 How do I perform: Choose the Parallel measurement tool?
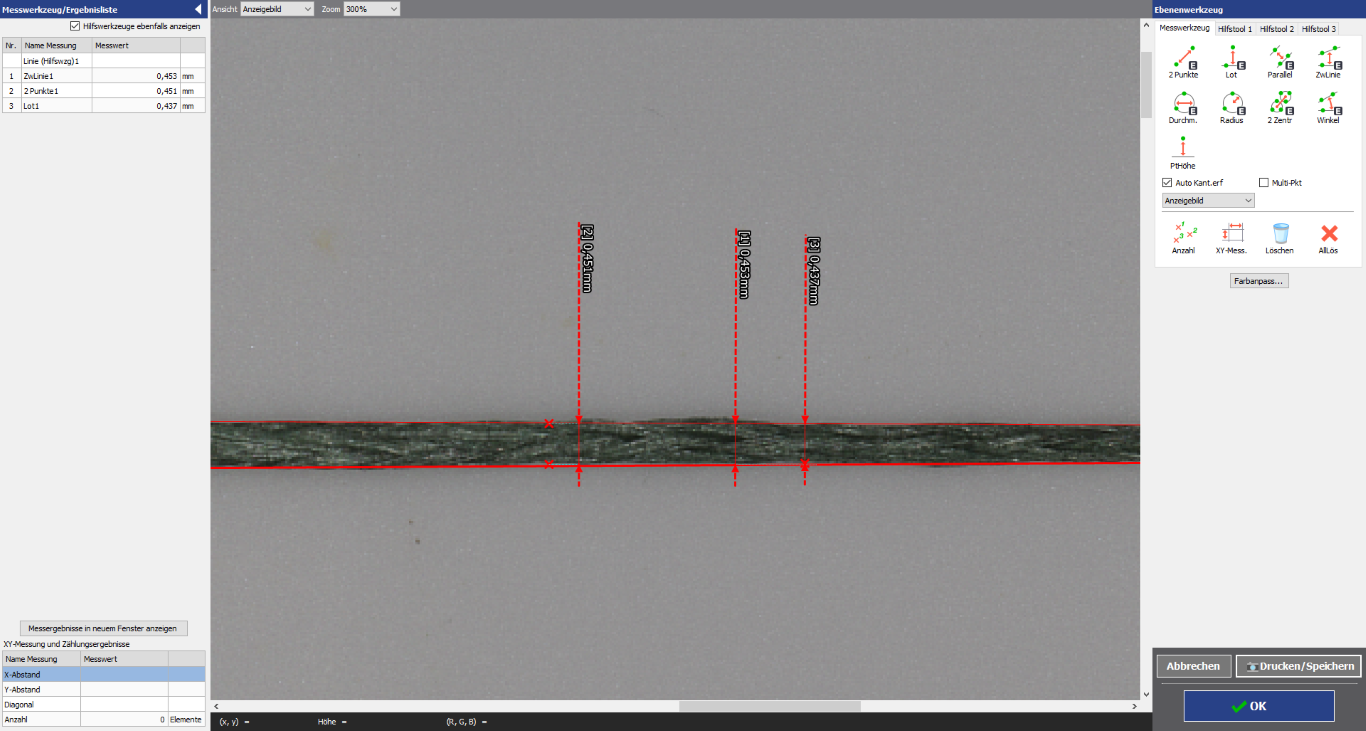coord(1279,59)
